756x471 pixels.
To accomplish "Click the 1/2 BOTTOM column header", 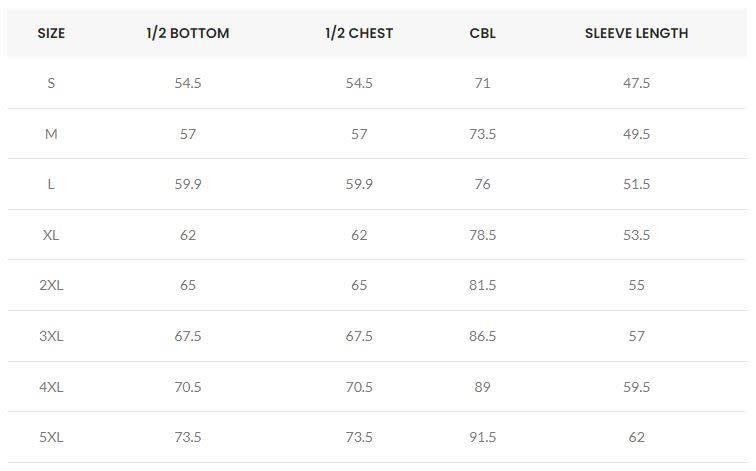I will tap(188, 33).
